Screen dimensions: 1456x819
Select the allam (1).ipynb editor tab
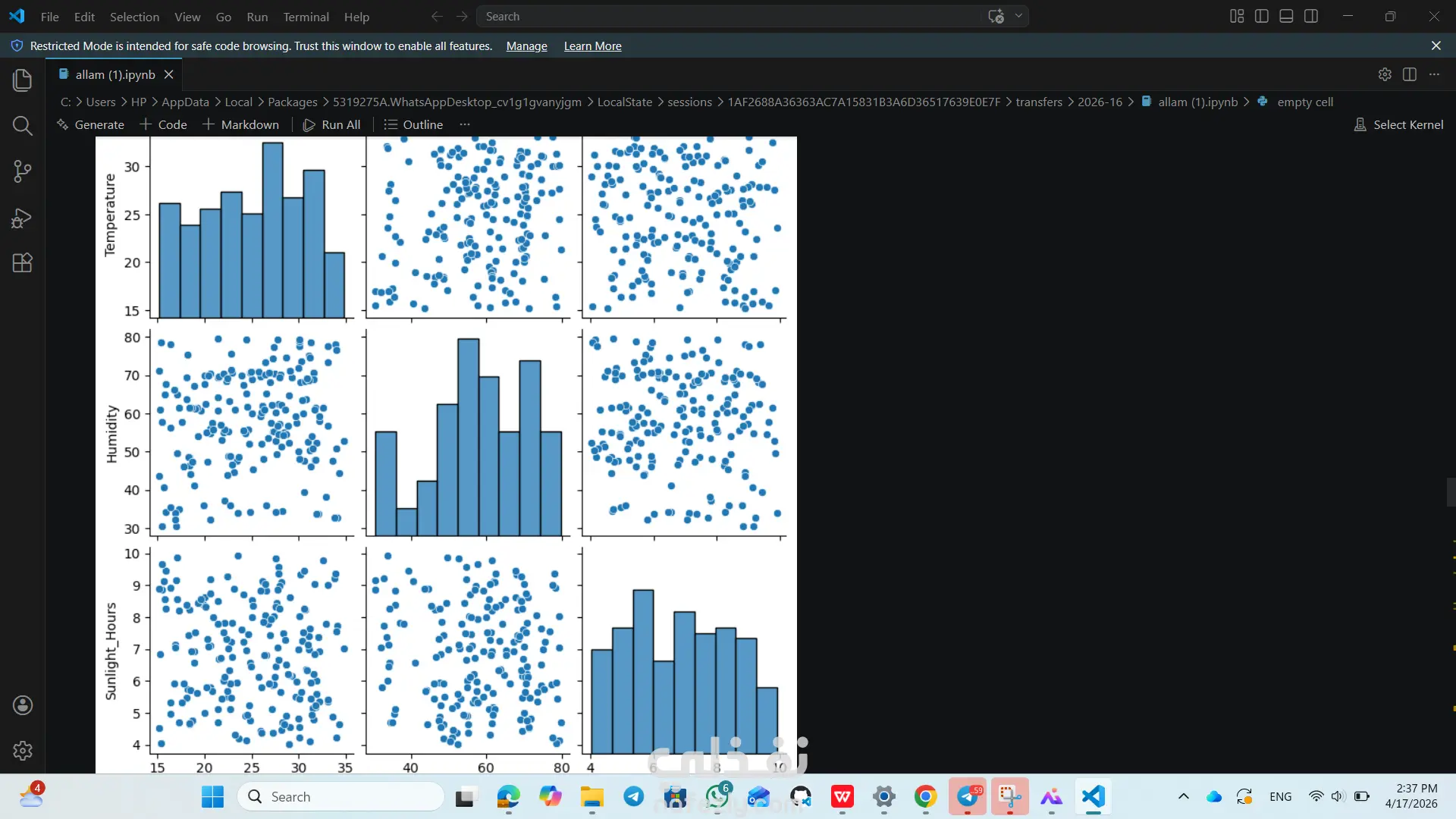pyautogui.click(x=115, y=74)
